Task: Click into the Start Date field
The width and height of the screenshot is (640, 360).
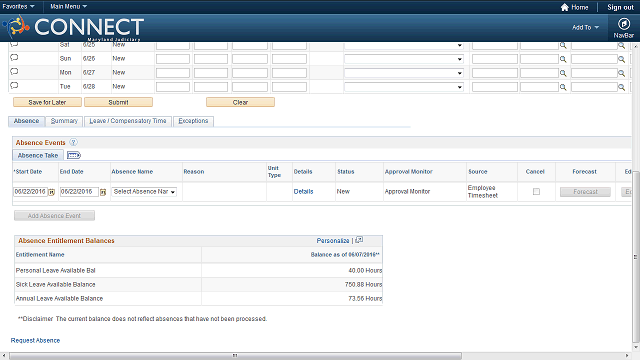Action: tap(31, 191)
